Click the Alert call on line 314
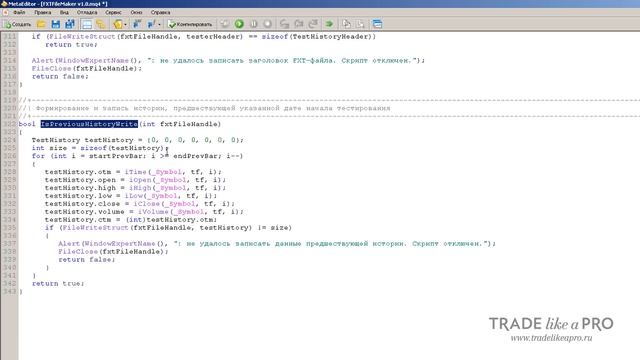 (42, 60)
